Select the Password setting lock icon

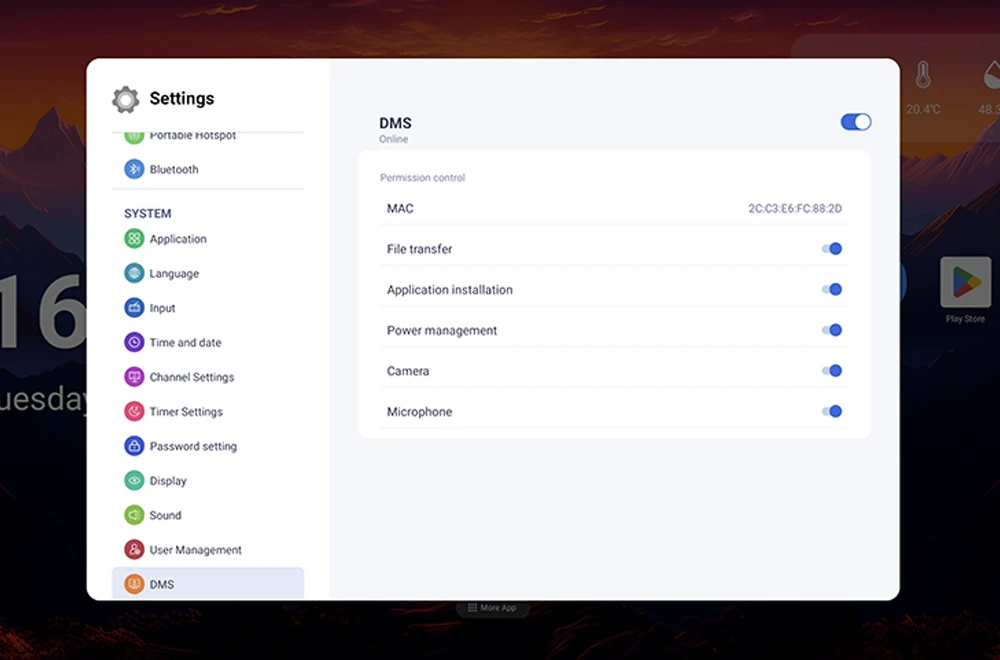[134, 446]
